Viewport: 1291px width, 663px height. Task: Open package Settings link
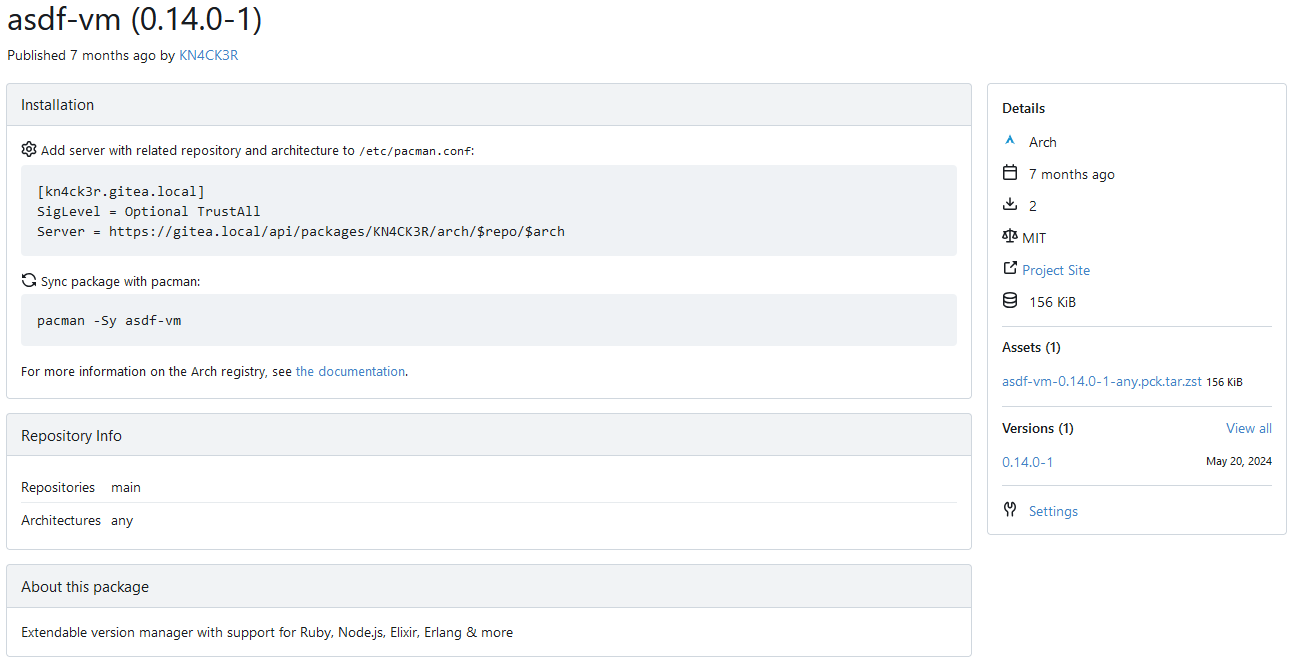coord(1053,511)
